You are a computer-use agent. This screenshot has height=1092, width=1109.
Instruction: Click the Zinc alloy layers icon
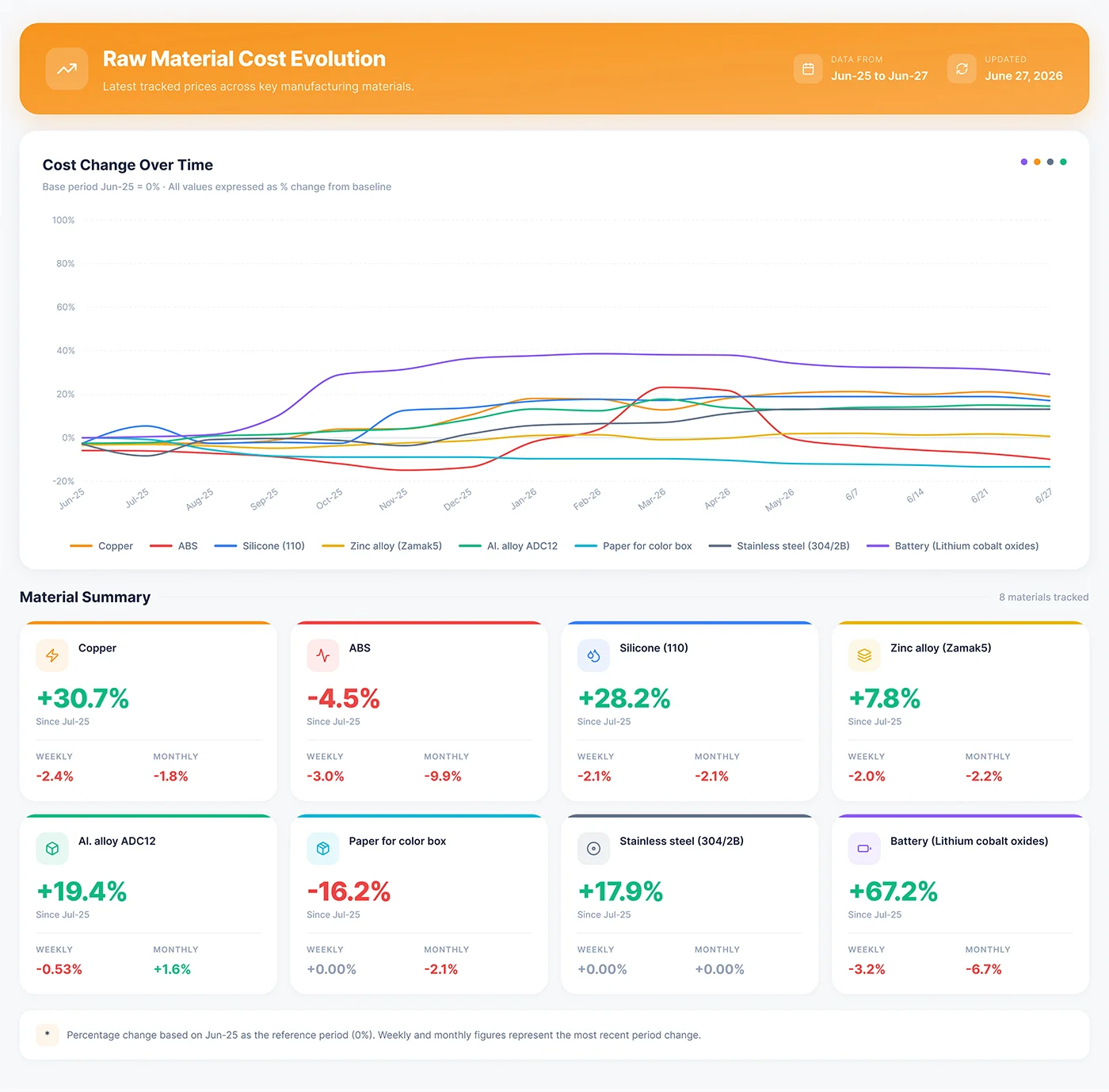point(864,655)
